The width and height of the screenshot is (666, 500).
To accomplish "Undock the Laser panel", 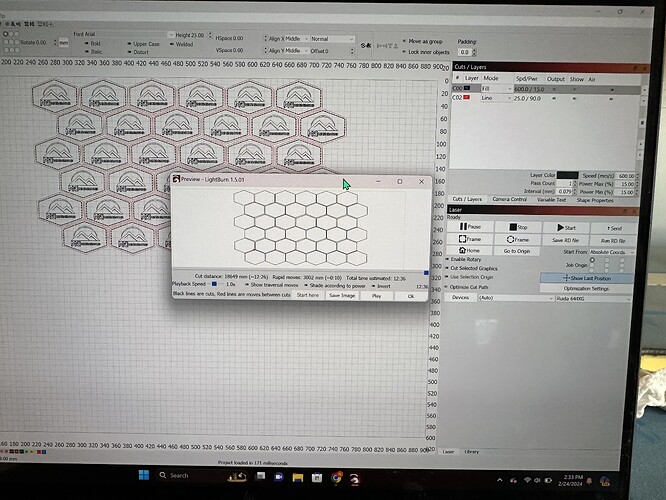I will point(625,211).
